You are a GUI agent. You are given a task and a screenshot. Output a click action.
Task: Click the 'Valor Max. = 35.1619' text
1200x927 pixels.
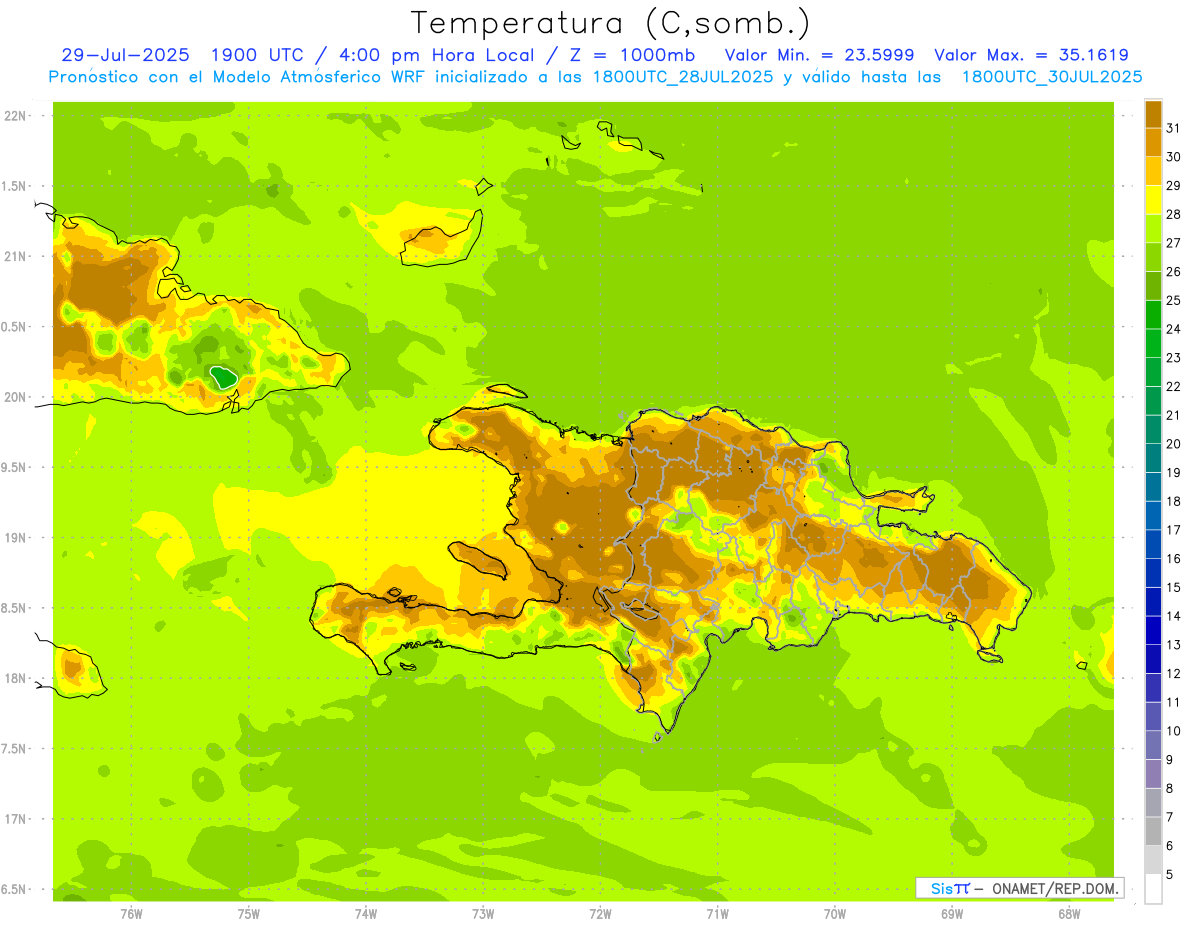[1031, 55]
